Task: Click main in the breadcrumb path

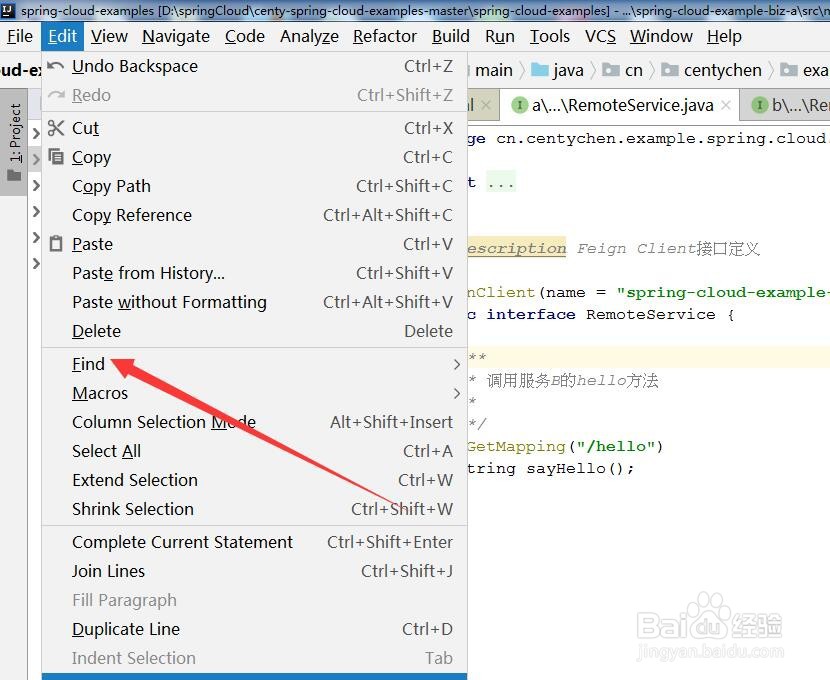Action: click(x=494, y=70)
